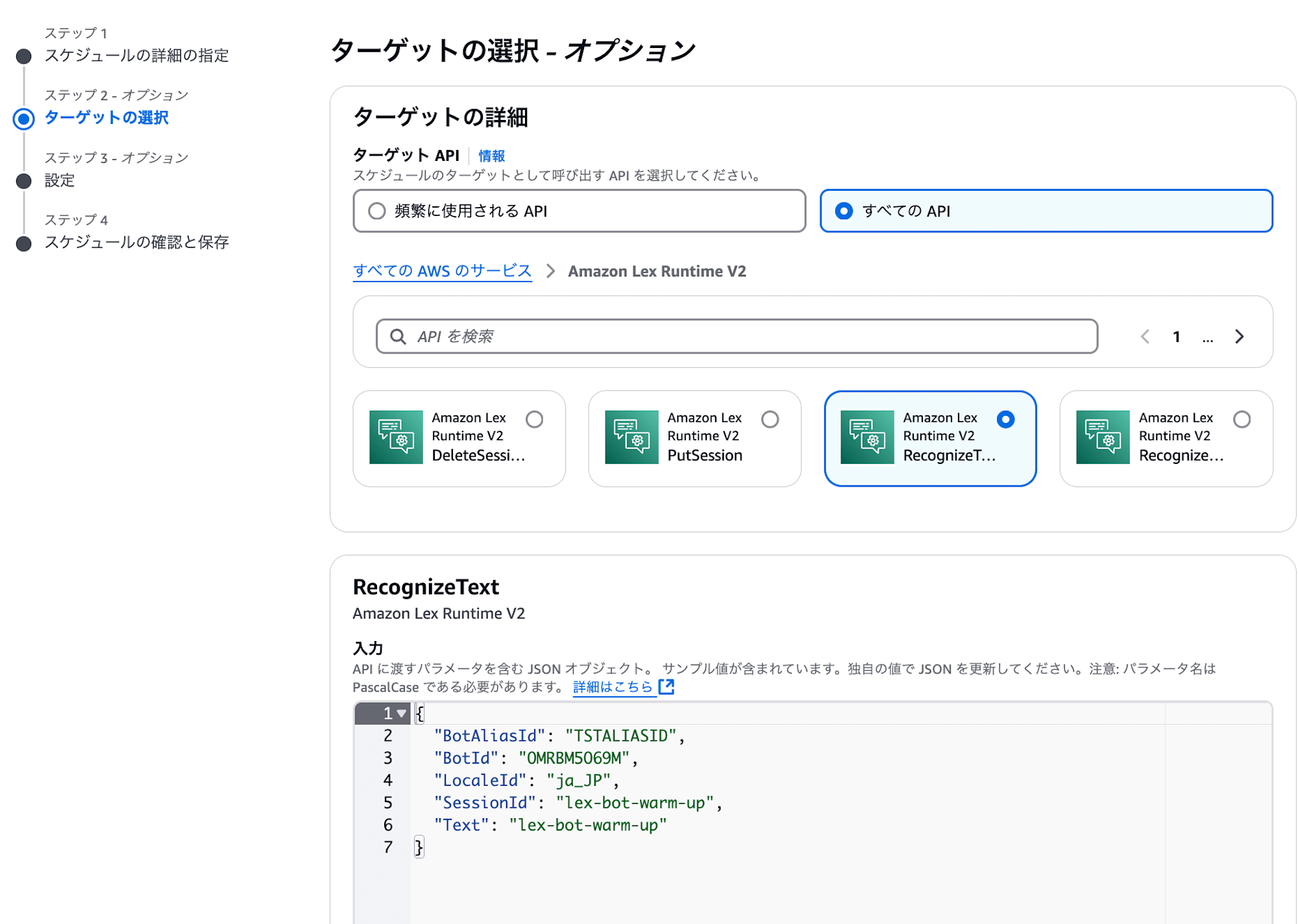The image size is (1298, 924).
Task: Click the DeleteSession Lex Runtime icon
Action: [396, 437]
